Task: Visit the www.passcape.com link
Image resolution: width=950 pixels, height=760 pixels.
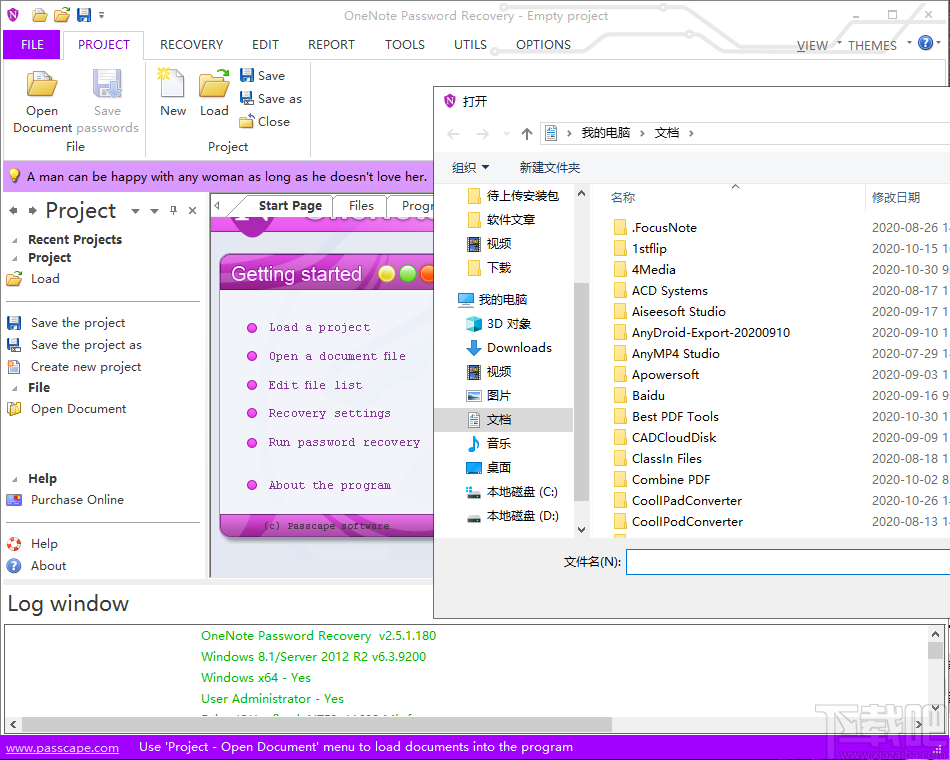Action: tap(62, 747)
